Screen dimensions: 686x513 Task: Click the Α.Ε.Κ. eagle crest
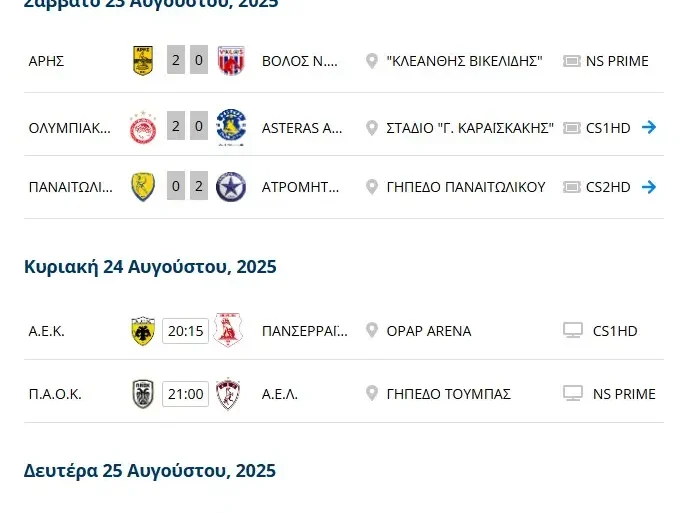(x=143, y=331)
